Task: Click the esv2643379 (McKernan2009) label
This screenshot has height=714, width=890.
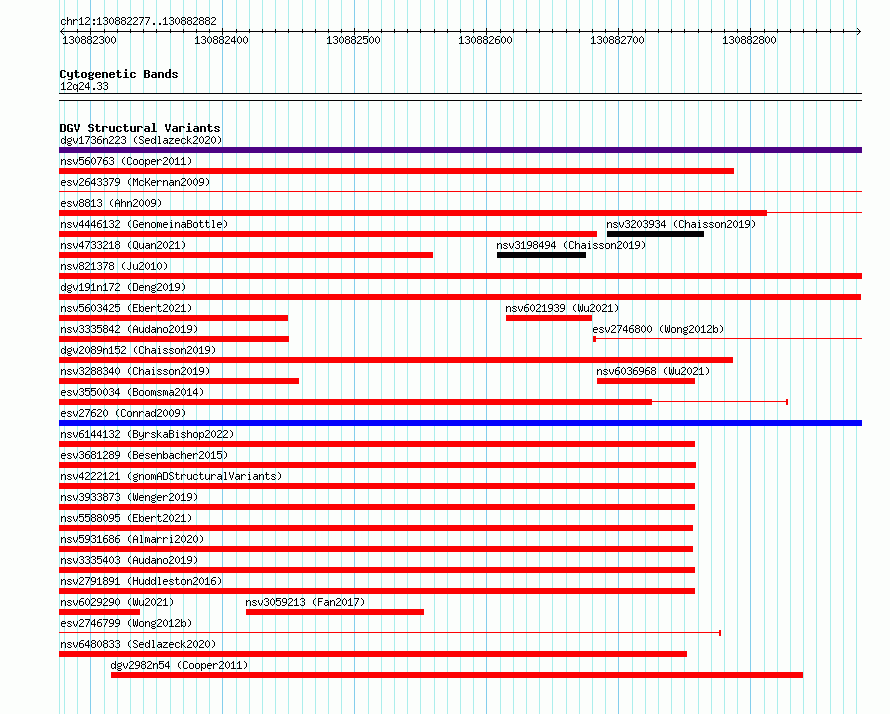Action: pos(135,182)
